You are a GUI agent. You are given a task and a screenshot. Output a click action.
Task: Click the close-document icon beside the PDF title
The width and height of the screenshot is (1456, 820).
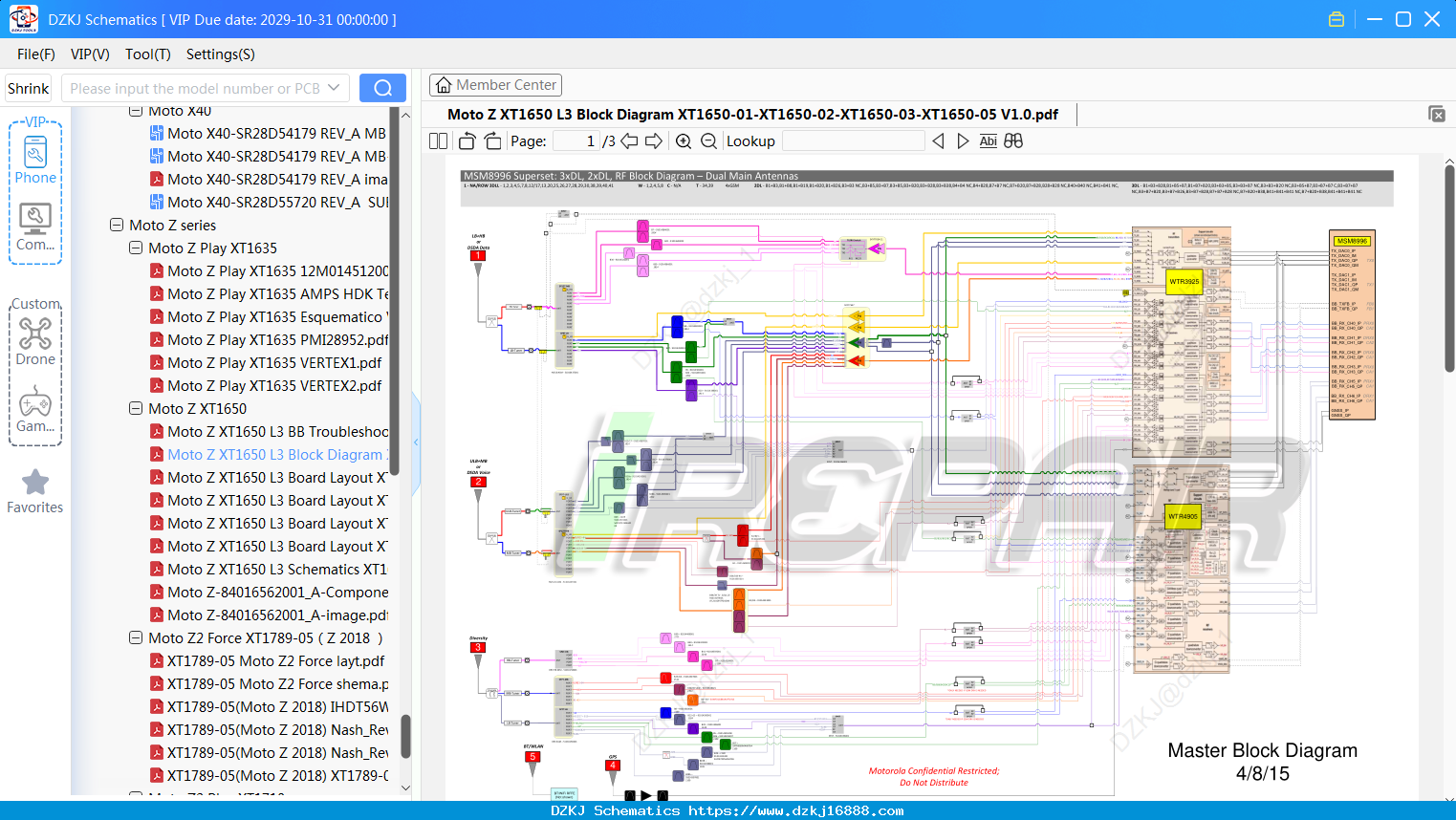pos(1437,114)
